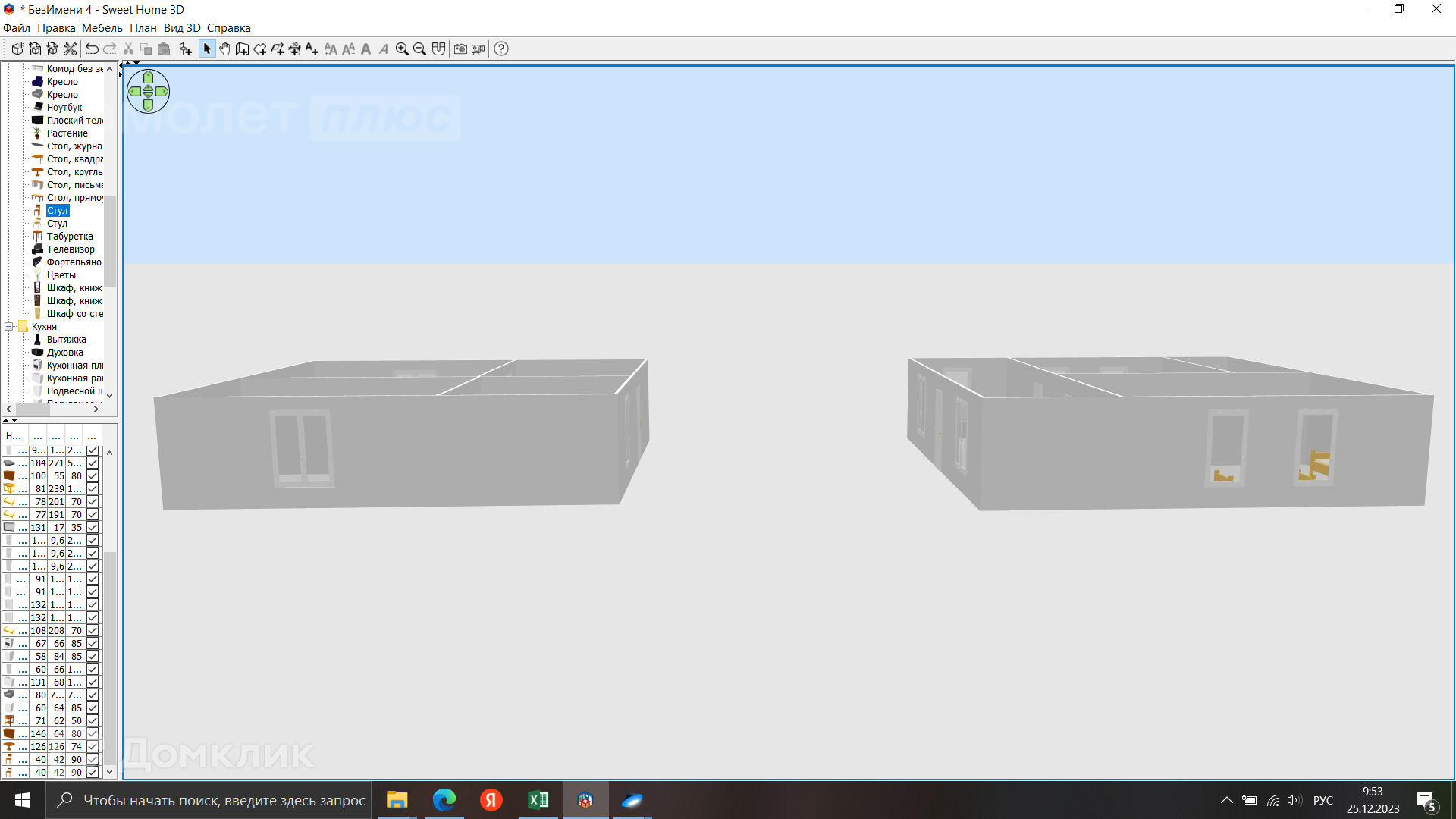Click the Create video icon
Viewport: 1456px width, 819px height.
(478, 49)
